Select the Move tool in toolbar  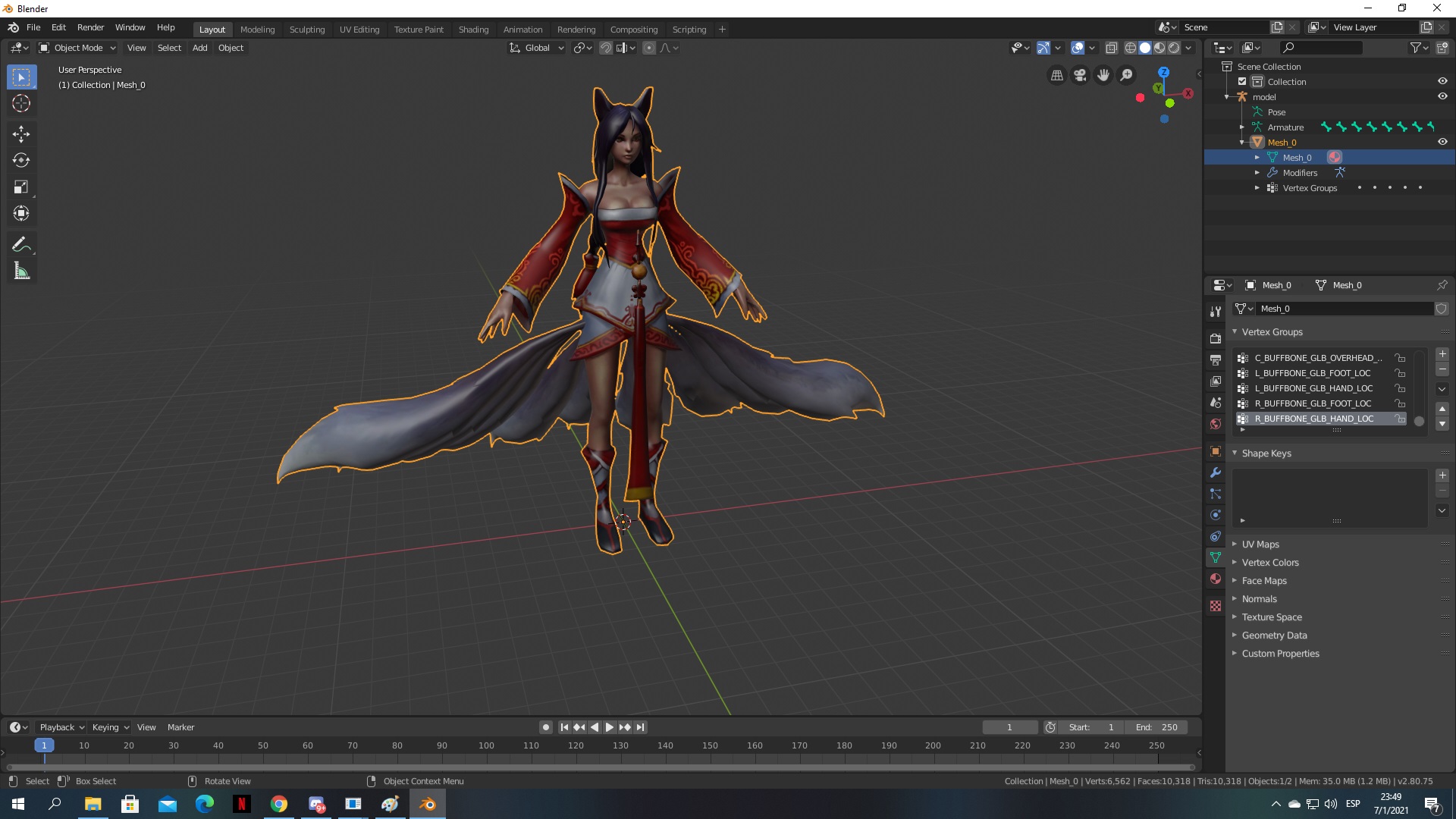point(21,134)
